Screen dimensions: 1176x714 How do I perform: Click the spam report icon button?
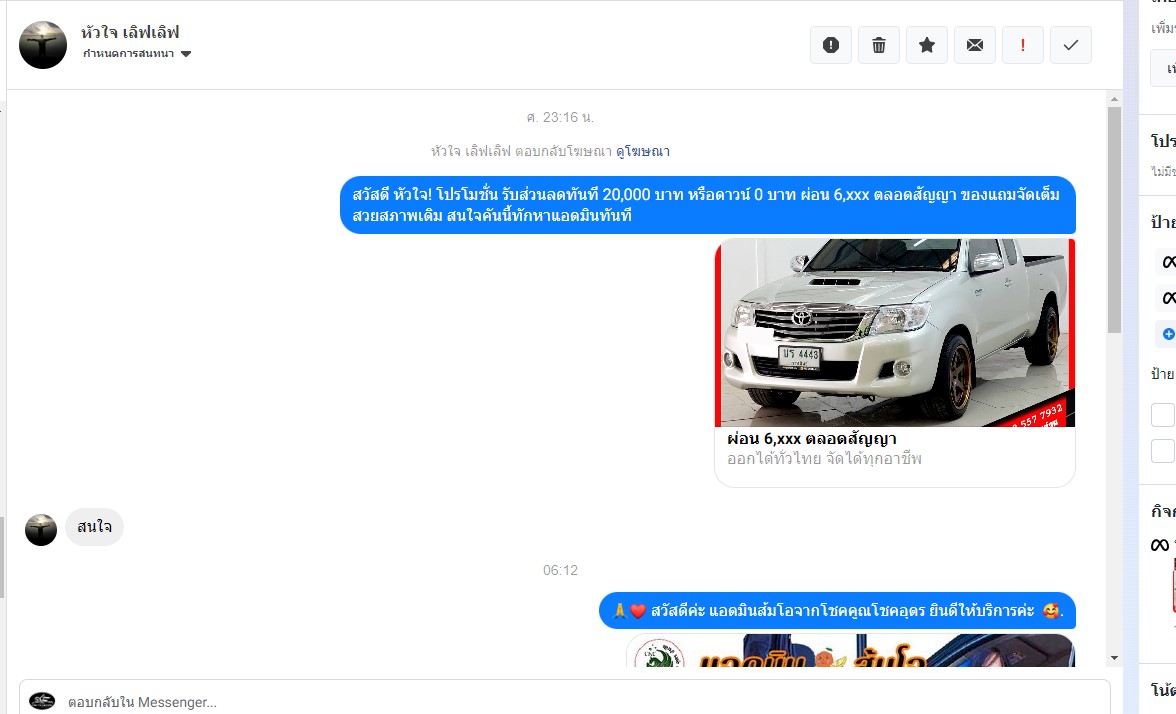pos(830,45)
